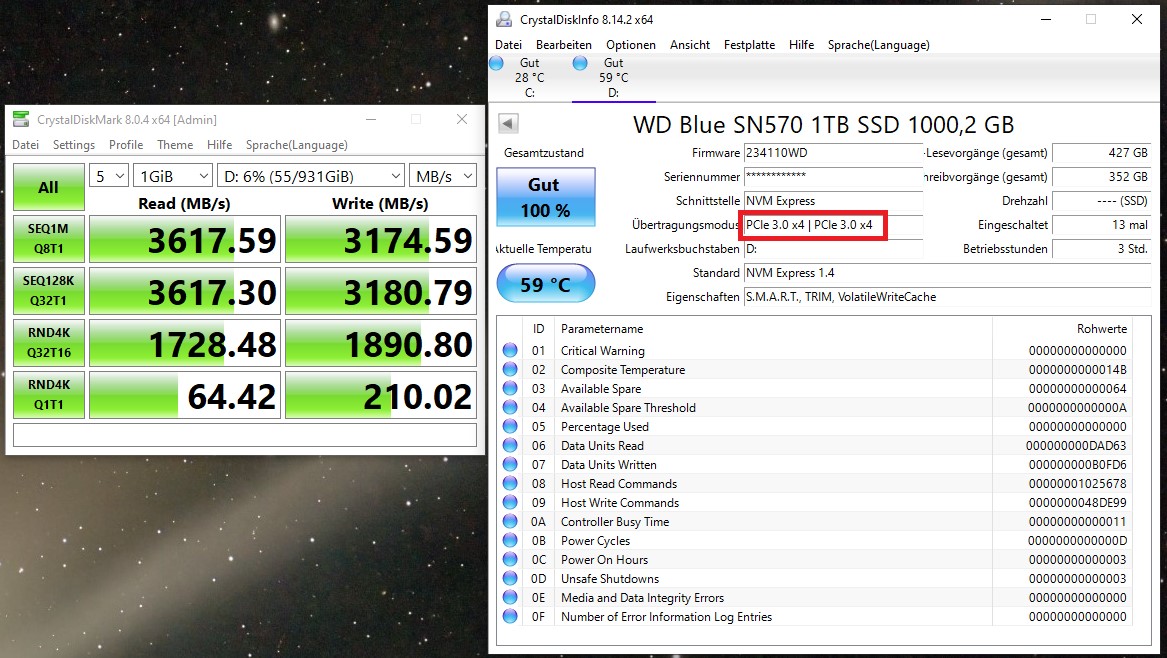Image resolution: width=1167 pixels, height=658 pixels.
Task: Open Ansicht menu in CrystalDiskInfo
Action: coord(690,45)
